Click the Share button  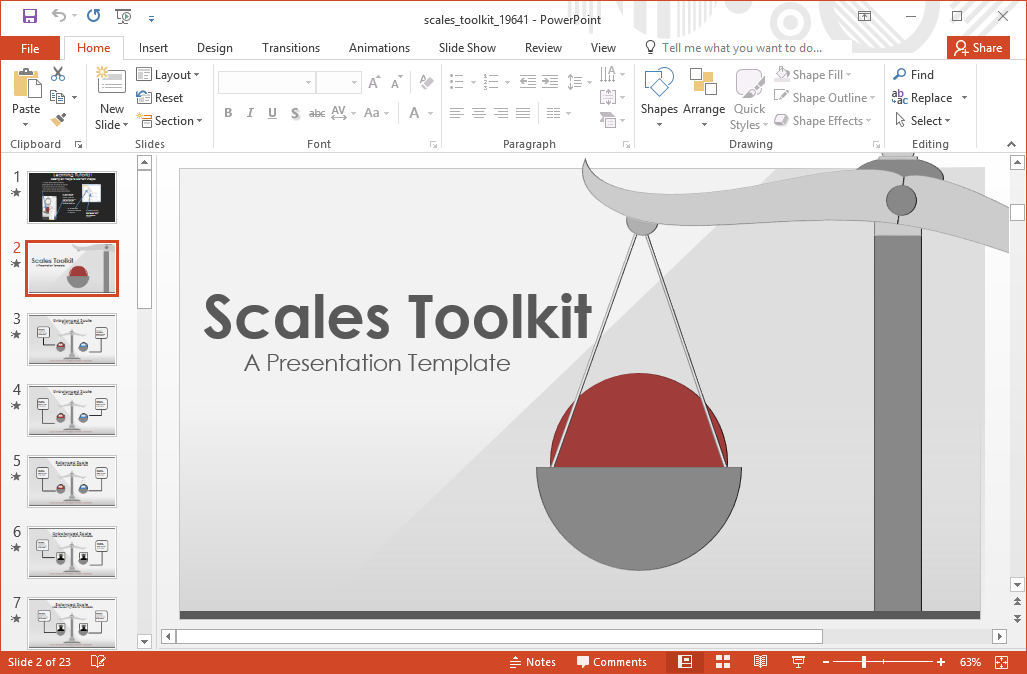coord(978,47)
